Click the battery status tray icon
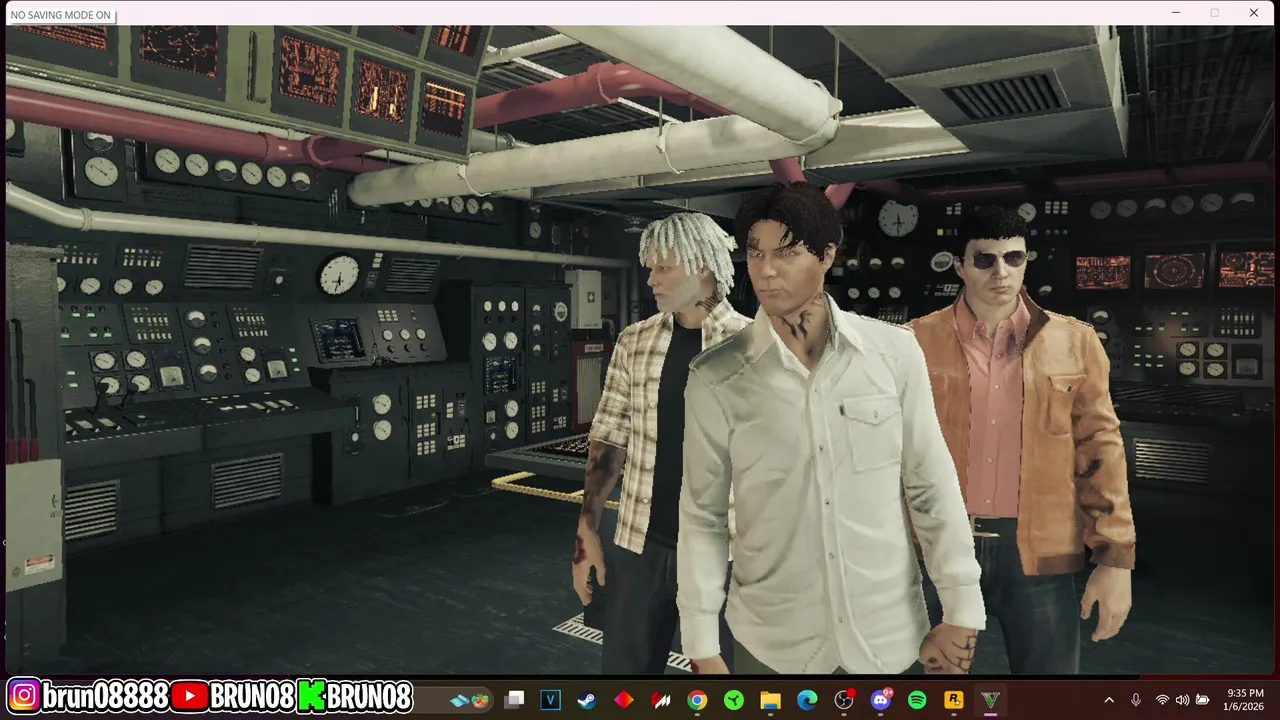Image resolution: width=1280 pixels, height=720 pixels. 1203,700
